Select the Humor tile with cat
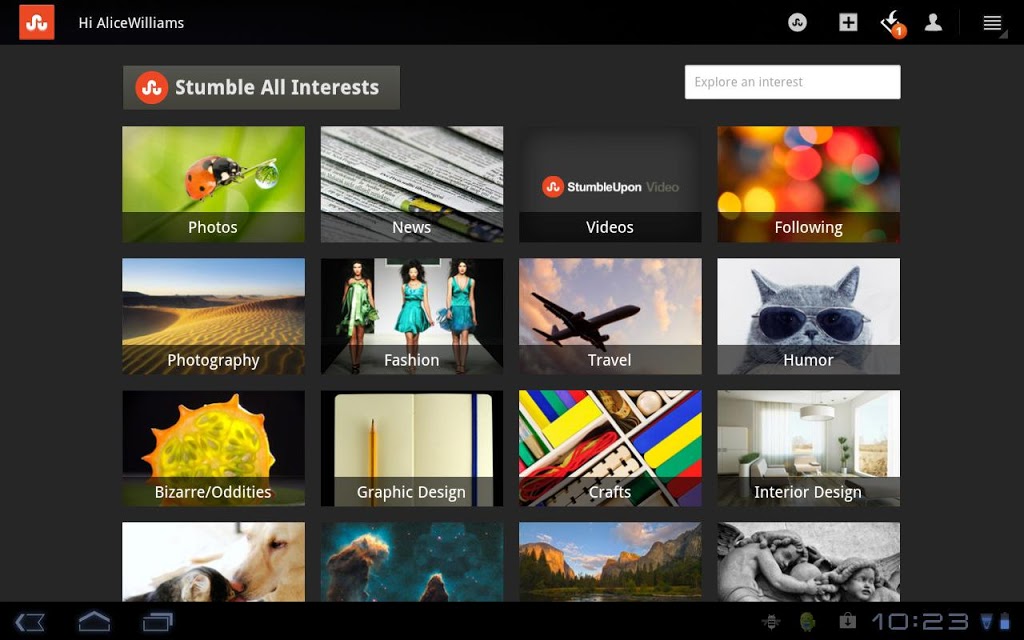The image size is (1024, 640). pos(808,316)
